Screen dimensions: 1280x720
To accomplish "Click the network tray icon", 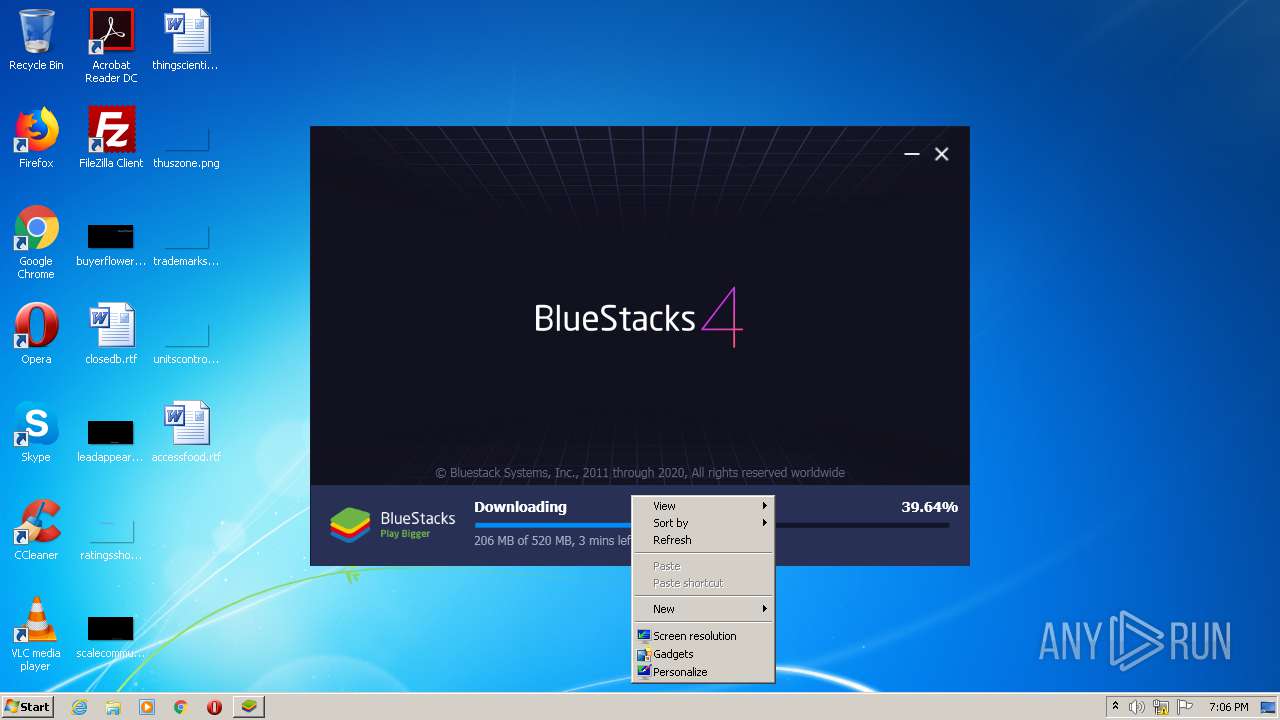I will click(1161, 707).
